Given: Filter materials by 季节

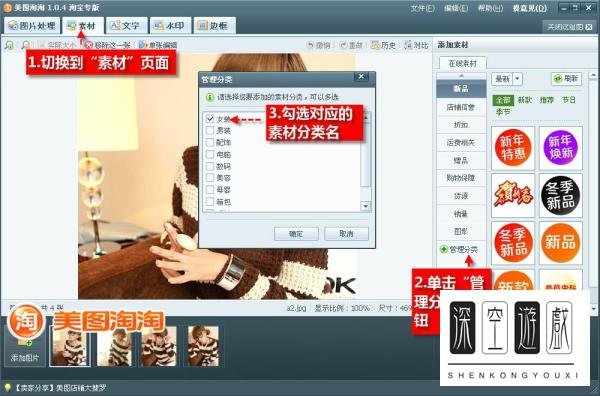Looking at the screenshot, I should click(x=503, y=112).
